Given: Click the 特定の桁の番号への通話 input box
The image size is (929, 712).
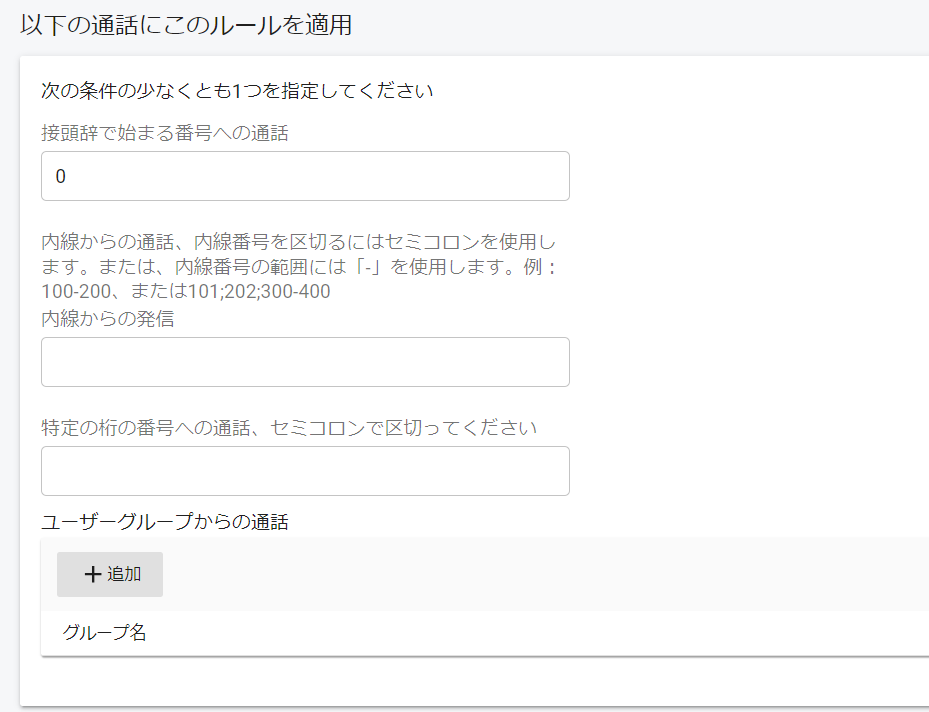Looking at the screenshot, I should coord(305,471).
